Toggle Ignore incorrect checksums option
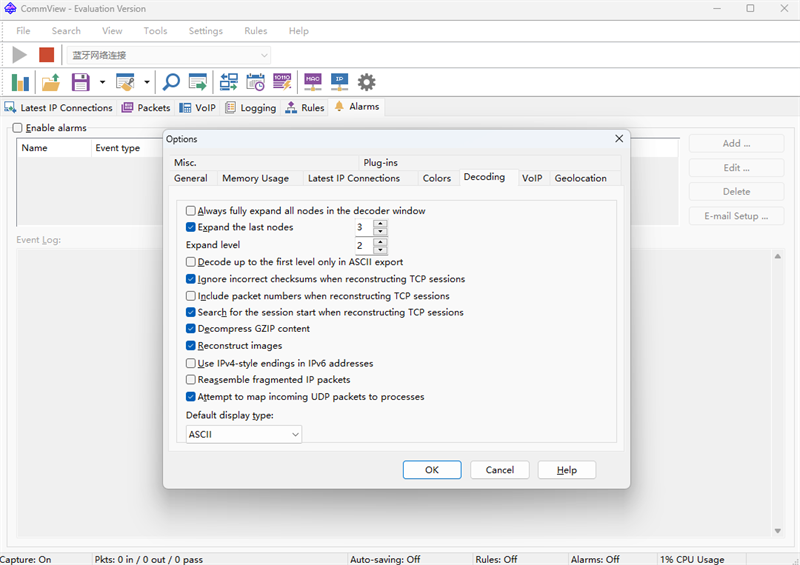800x565 pixels. tap(191, 279)
